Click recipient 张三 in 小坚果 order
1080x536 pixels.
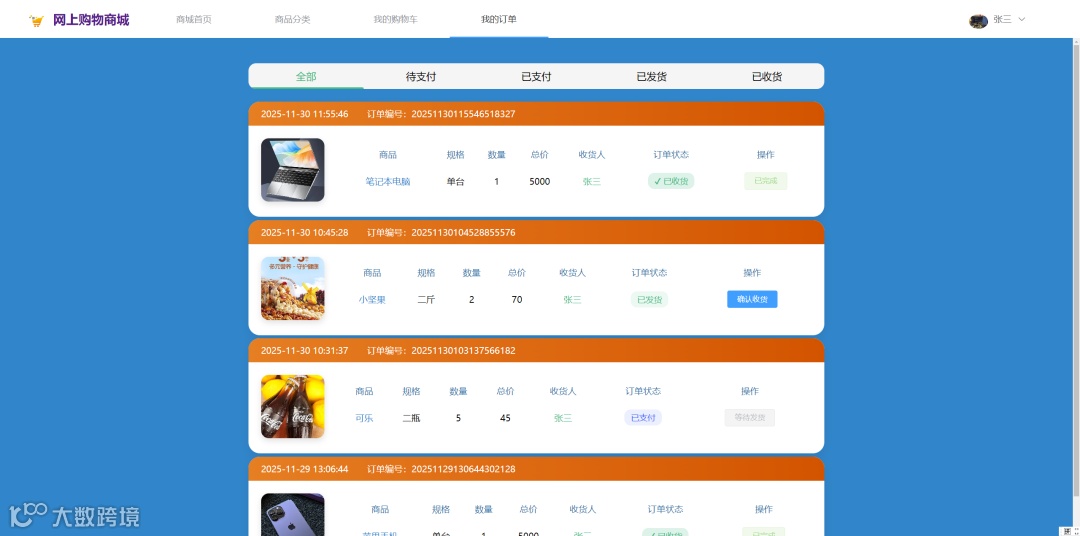click(572, 300)
